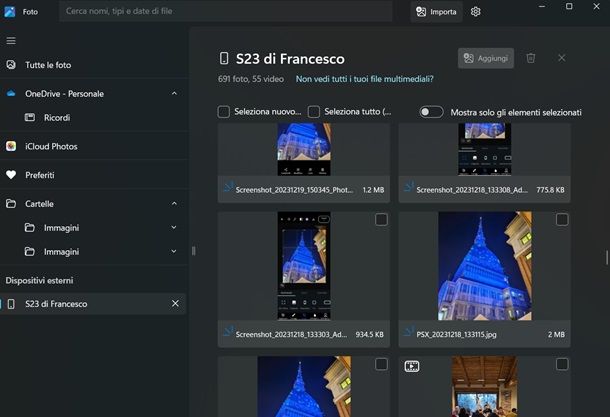The width and height of the screenshot is (610, 417).
Task: Expand the second Immagini folder chevron
Action: (x=174, y=252)
